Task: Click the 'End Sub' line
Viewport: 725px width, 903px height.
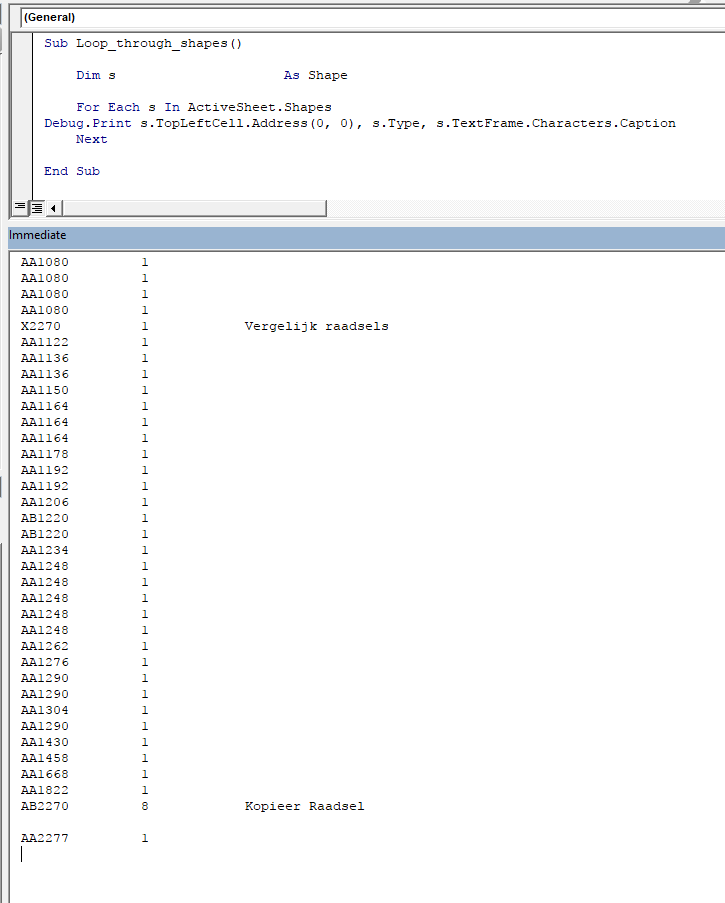Action: coord(72,171)
